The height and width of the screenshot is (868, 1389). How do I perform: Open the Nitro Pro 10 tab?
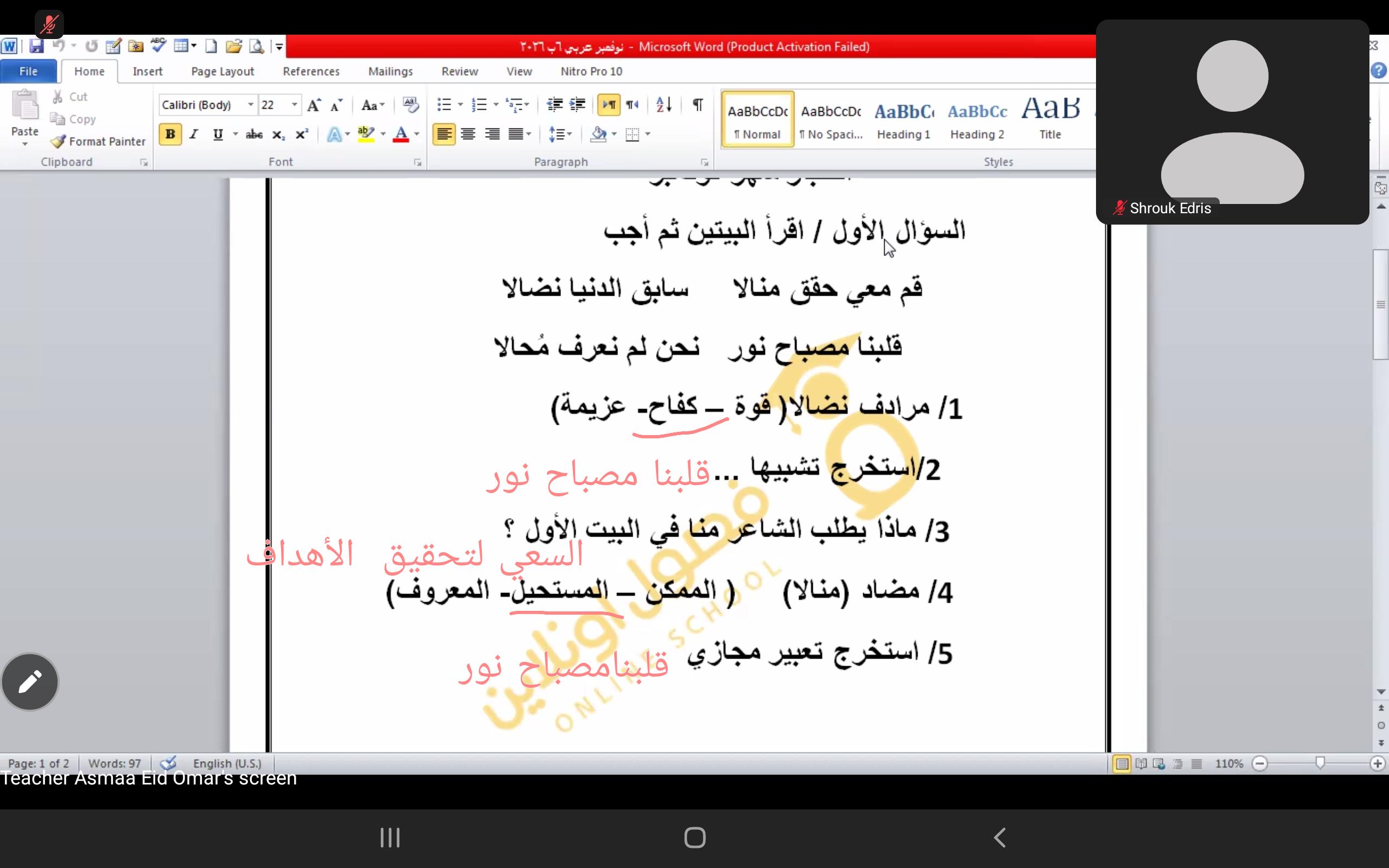click(591, 71)
